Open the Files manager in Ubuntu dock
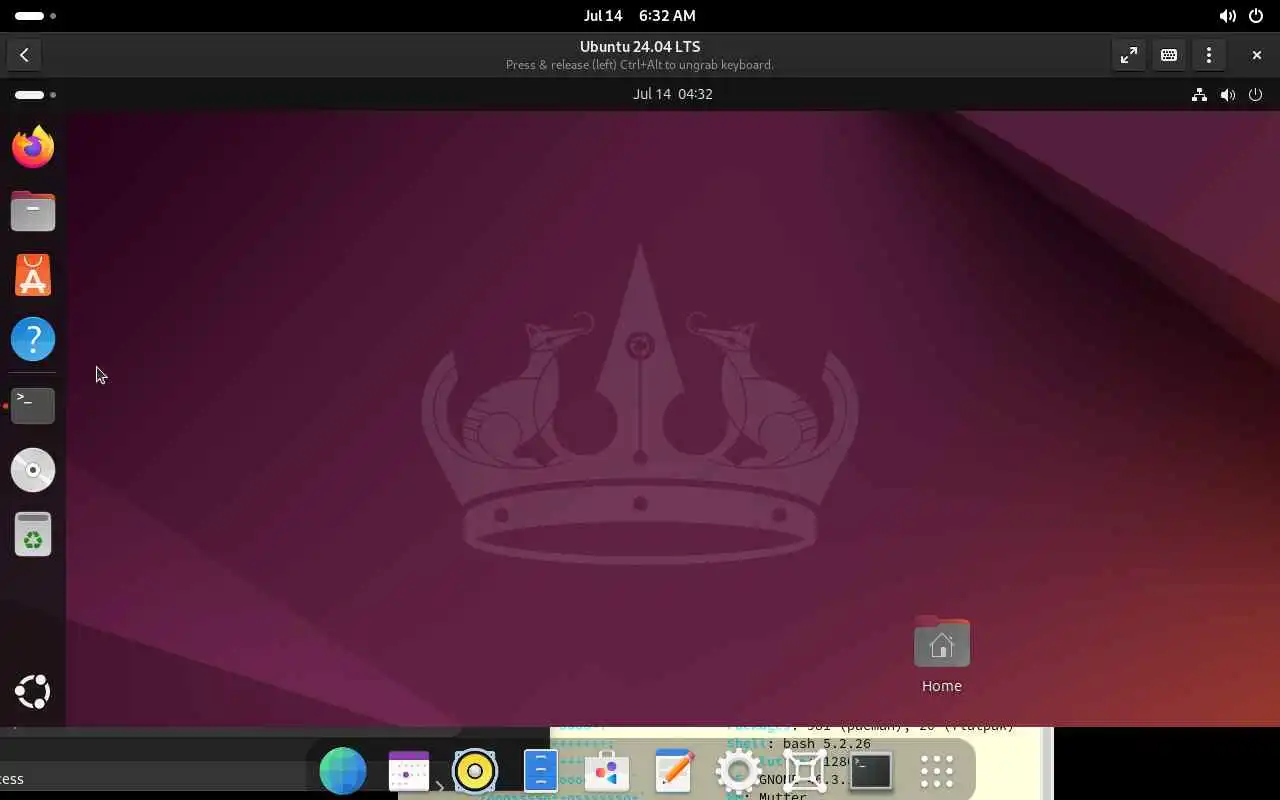1280x800 pixels. point(33,211)
